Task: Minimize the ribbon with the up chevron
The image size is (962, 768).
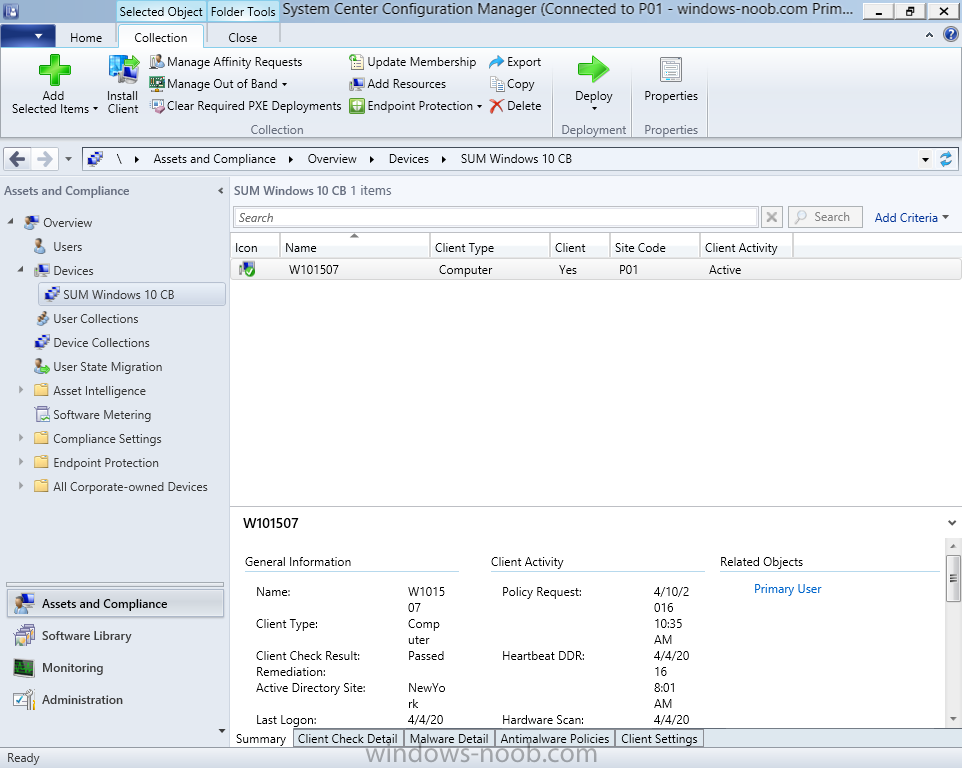Action: pos(929,36)
